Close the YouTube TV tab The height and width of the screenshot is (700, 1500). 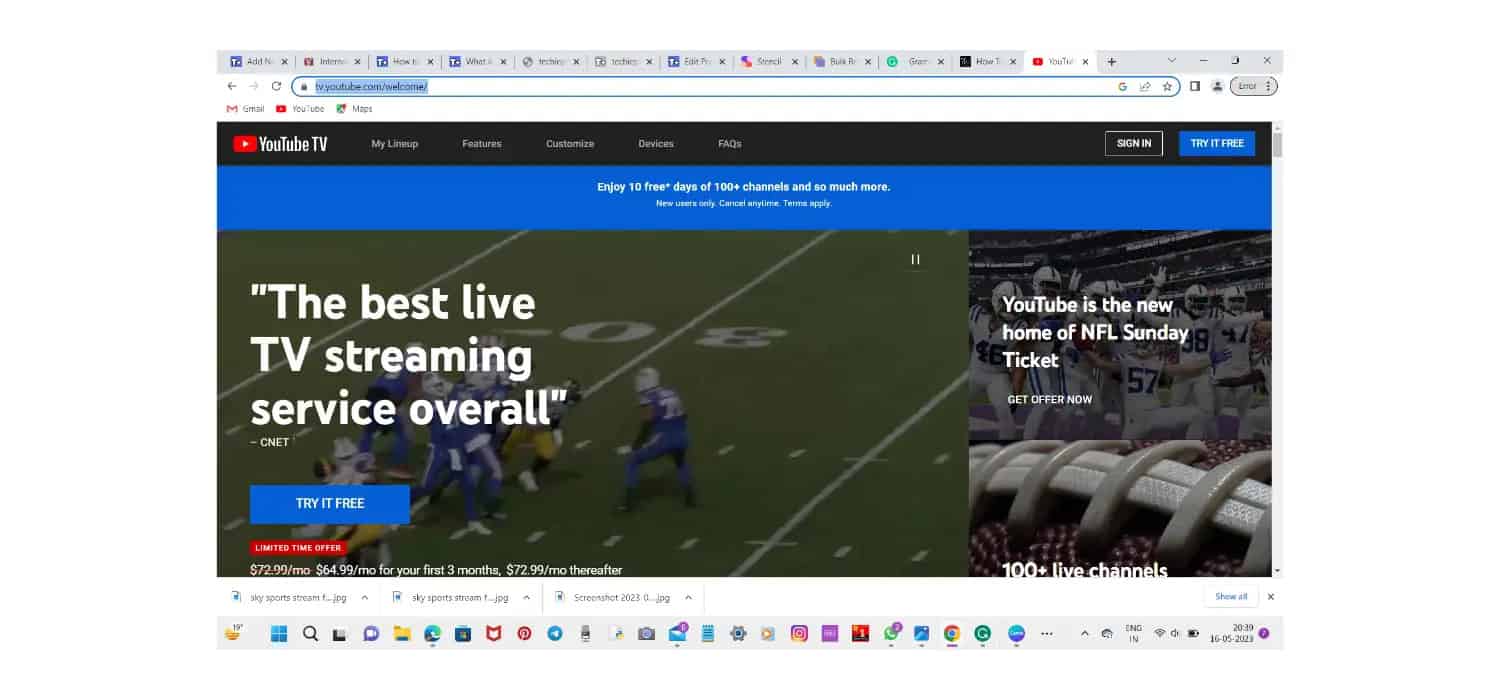pyautogui.click(x=1085, y=62)
